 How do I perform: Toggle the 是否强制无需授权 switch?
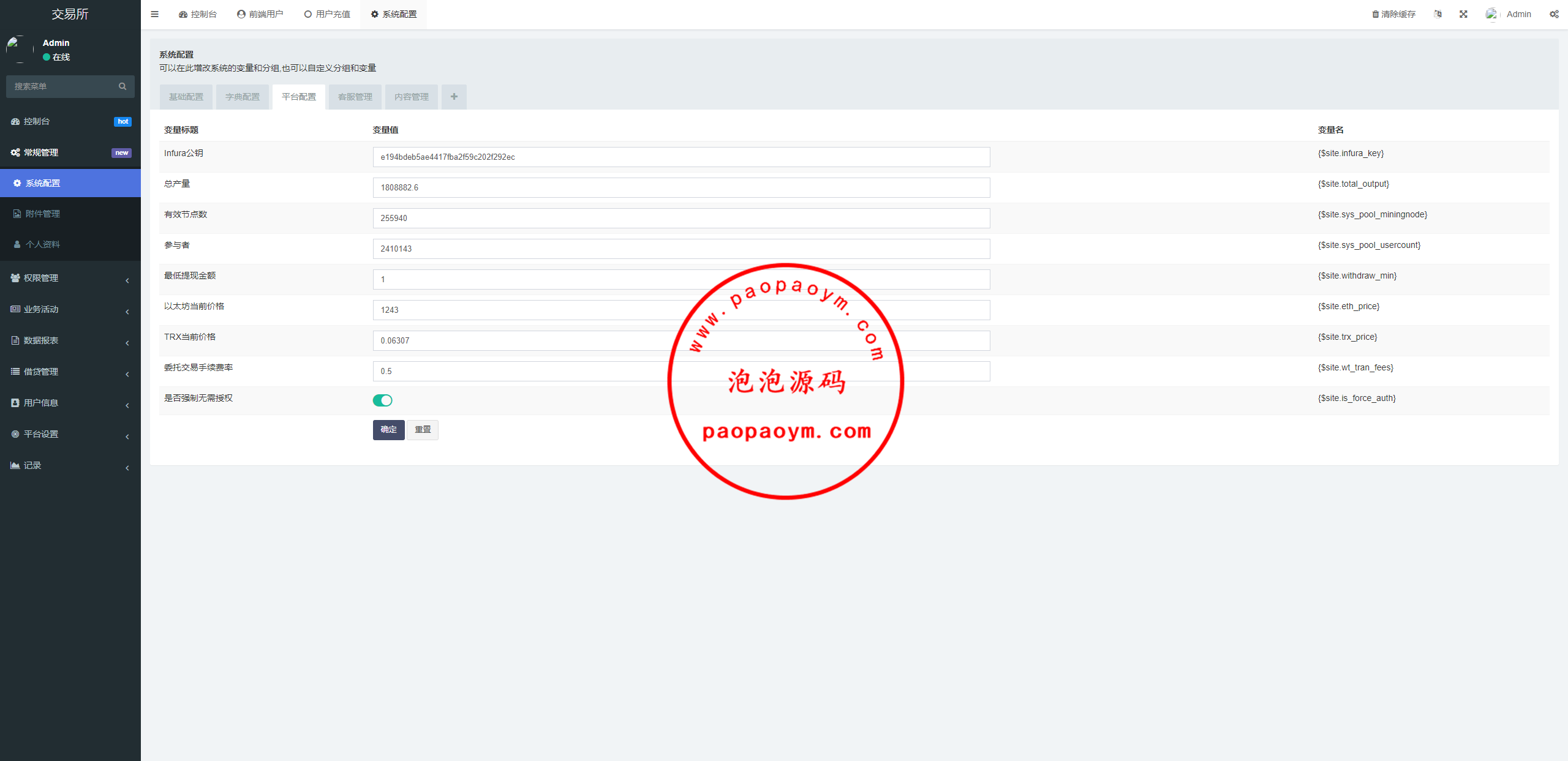click(383, 400)
